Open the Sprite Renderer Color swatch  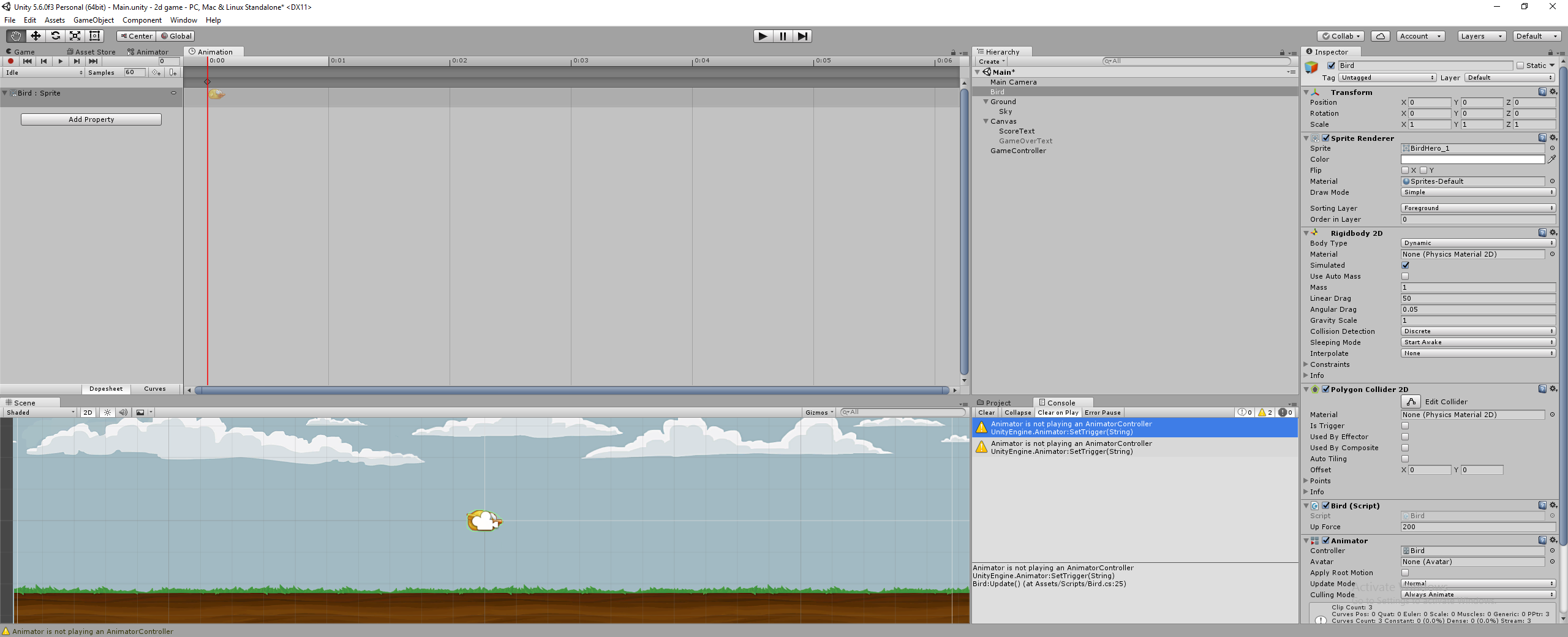point(1472,159)
